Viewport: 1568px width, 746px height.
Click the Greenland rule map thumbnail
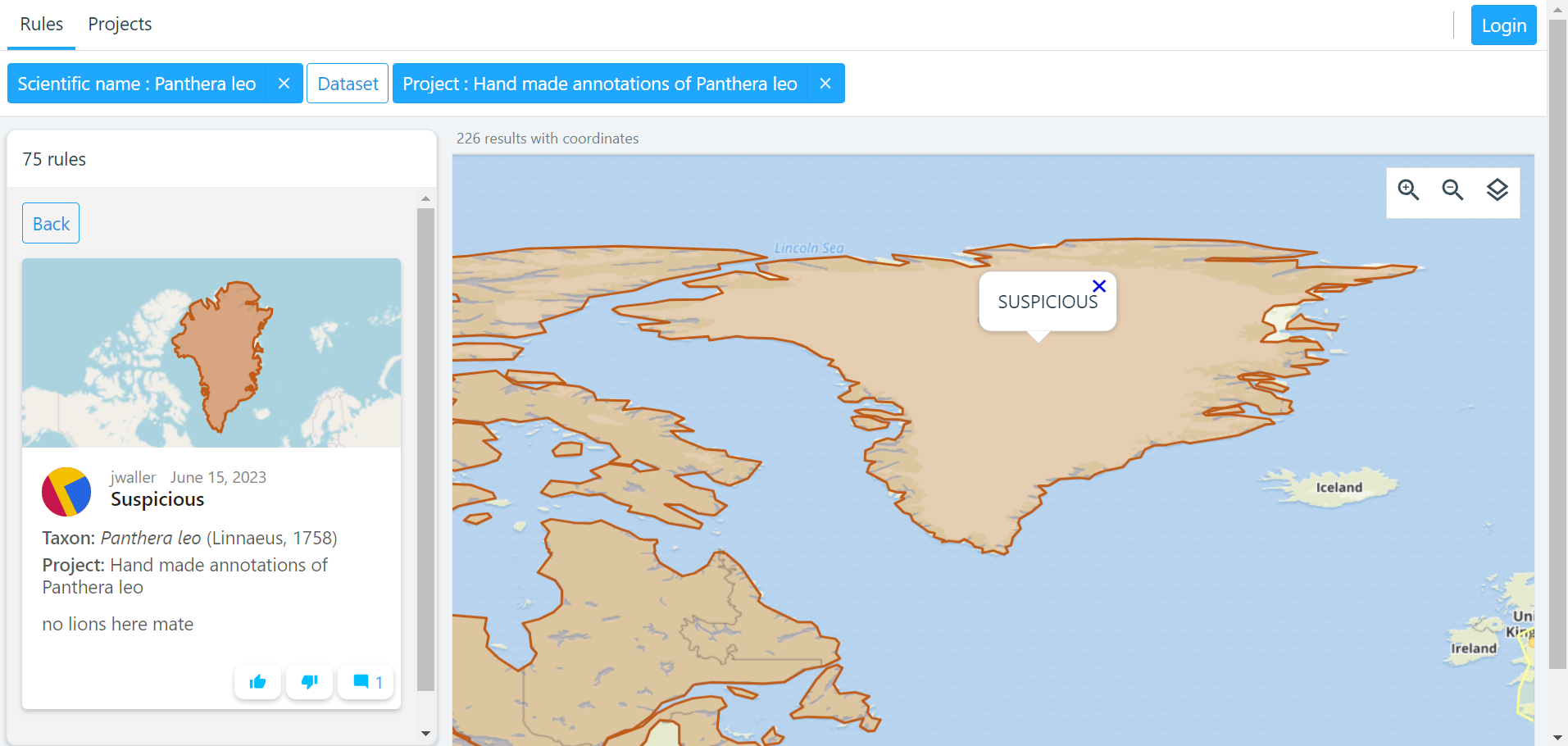[x=211, y=353]
